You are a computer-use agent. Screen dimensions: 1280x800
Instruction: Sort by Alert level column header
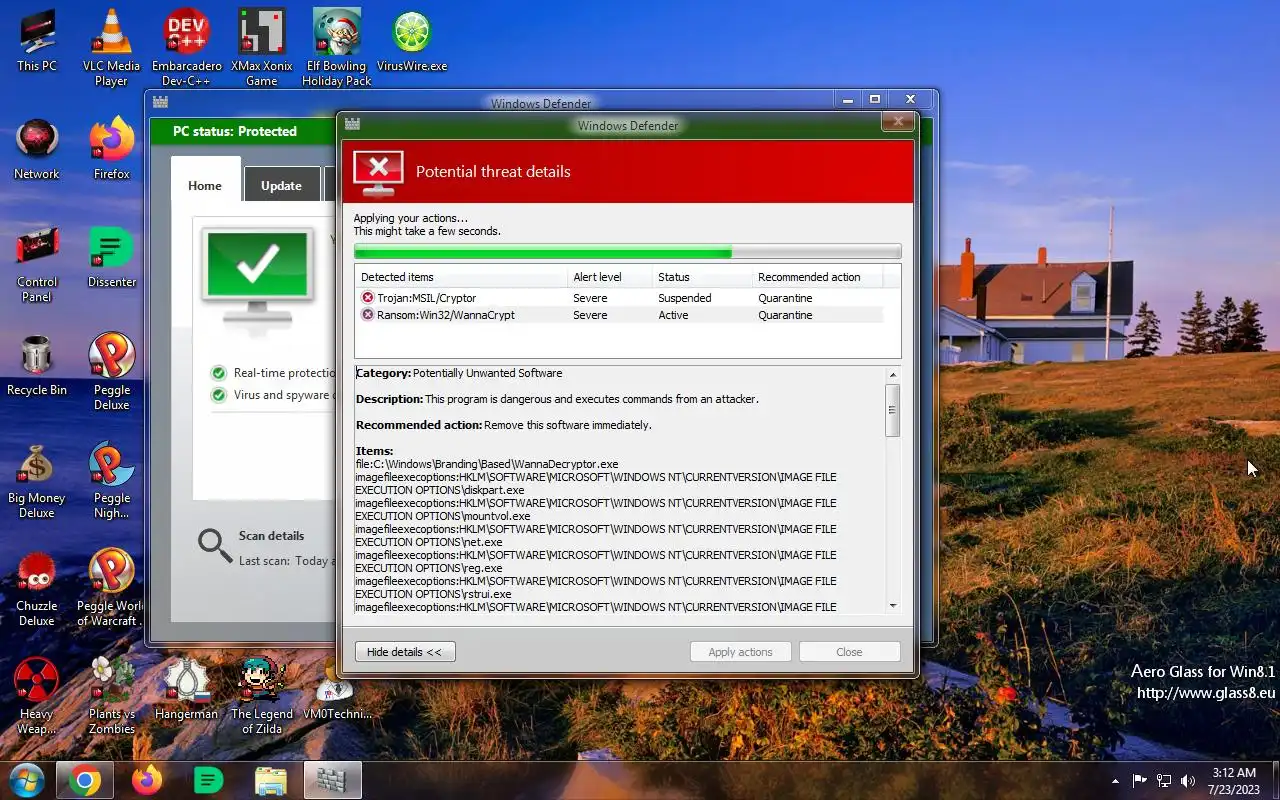609,277
